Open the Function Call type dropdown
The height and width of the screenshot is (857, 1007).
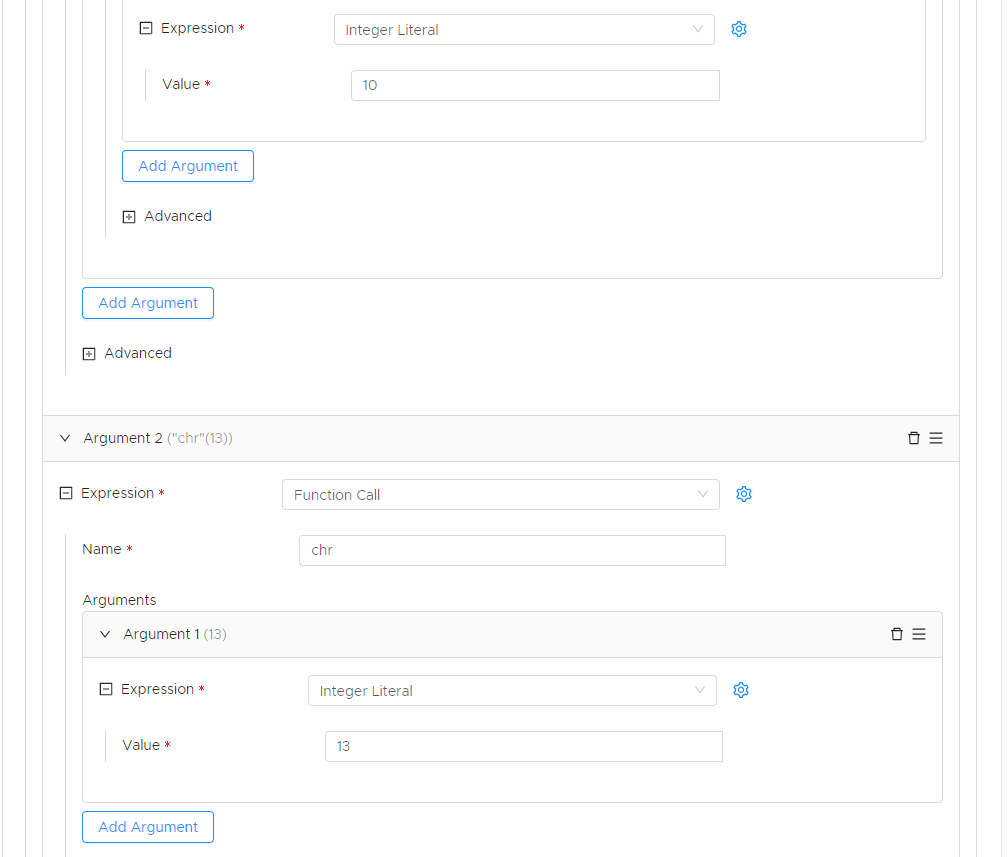point(500,494)
